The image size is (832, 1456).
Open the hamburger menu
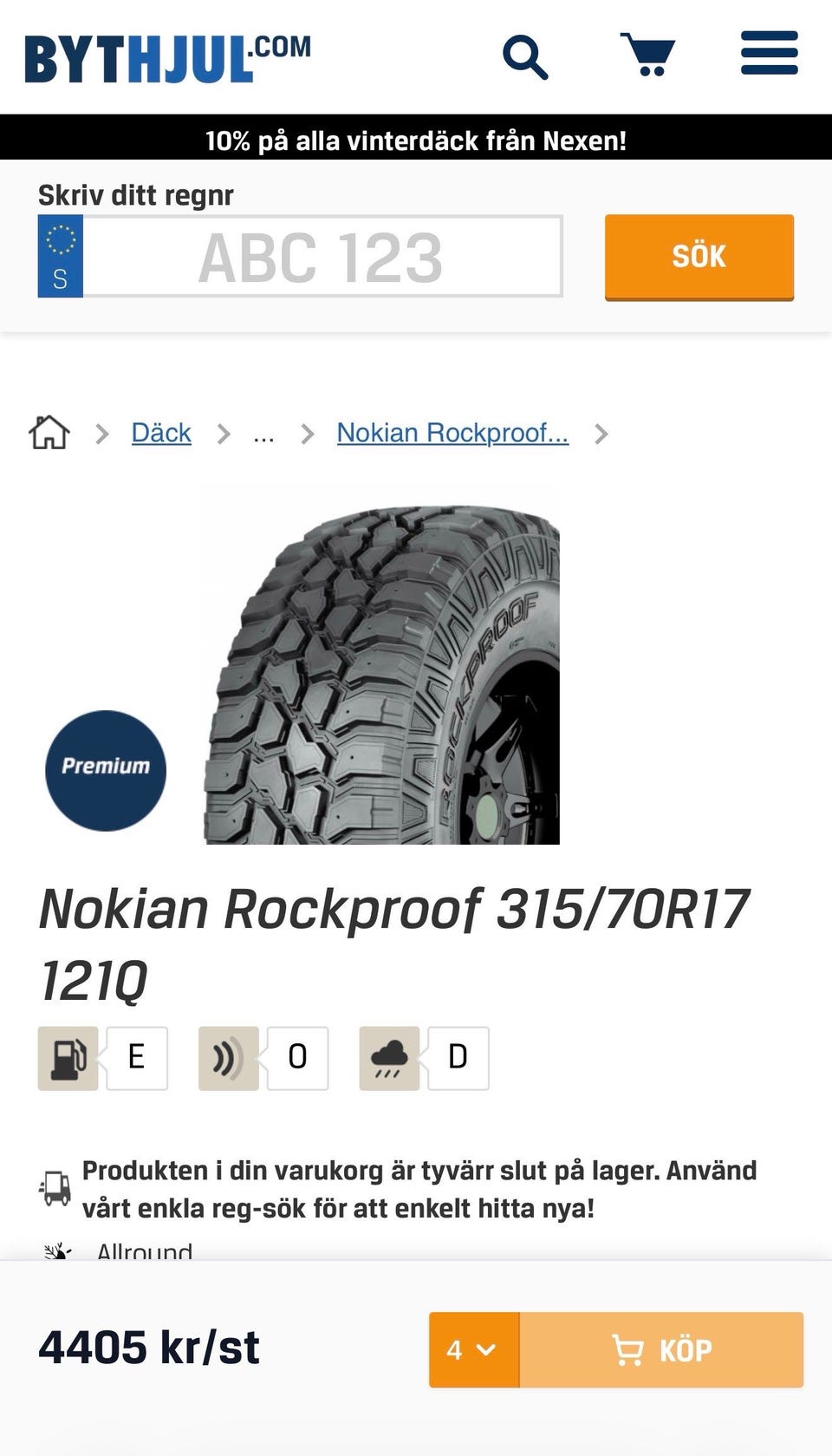point(769,54)
